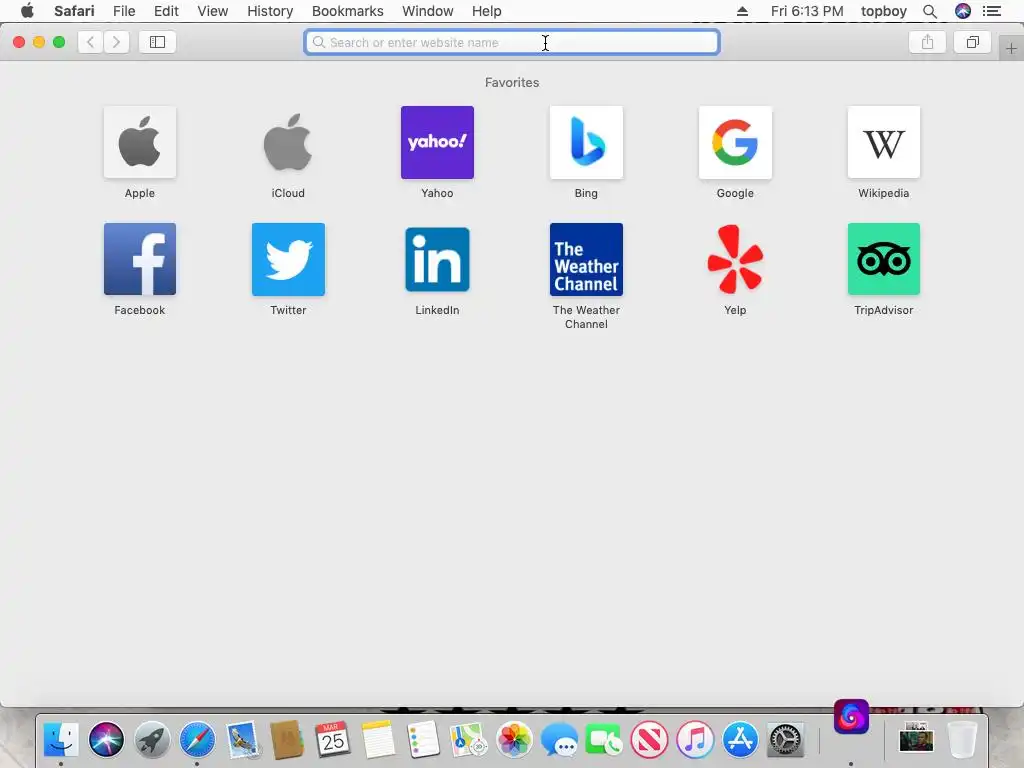Open Calendar from the Dock
1024x768 pixels.
pyautogui.click(x=332, y=739)
